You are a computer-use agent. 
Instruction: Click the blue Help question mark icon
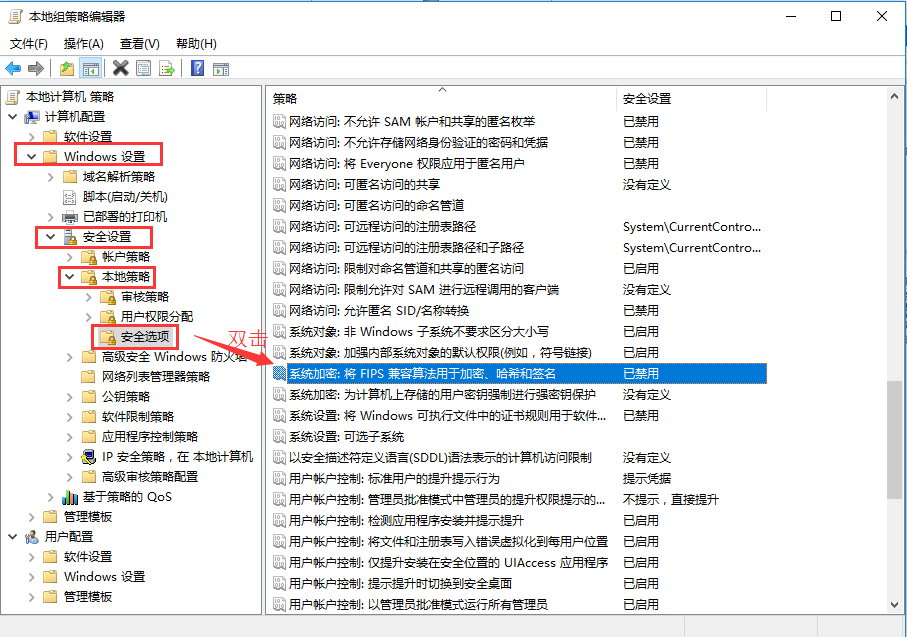pos(198,68)
